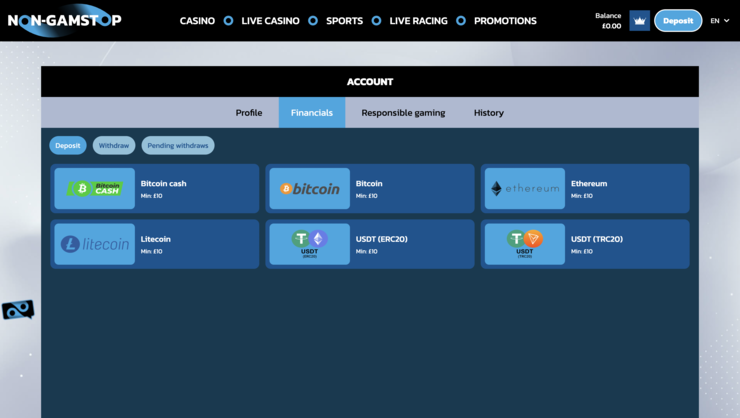Select the Bitcoin Cash logo tile
The image size is (740, 418).
coord(94,189)
